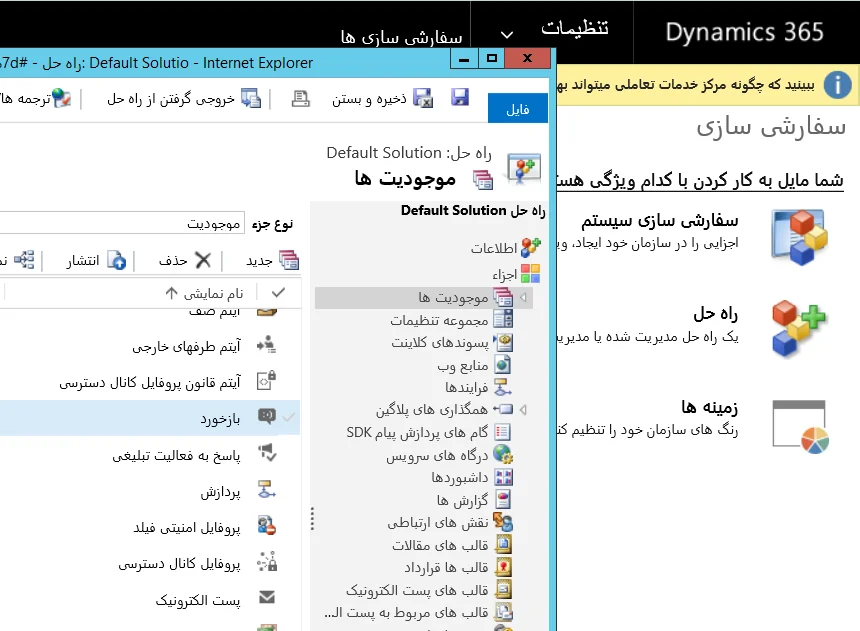Select فرایندها in the solution tree
Image resolution: width=860 pixels, height=631 pixels.
(466, 388)
